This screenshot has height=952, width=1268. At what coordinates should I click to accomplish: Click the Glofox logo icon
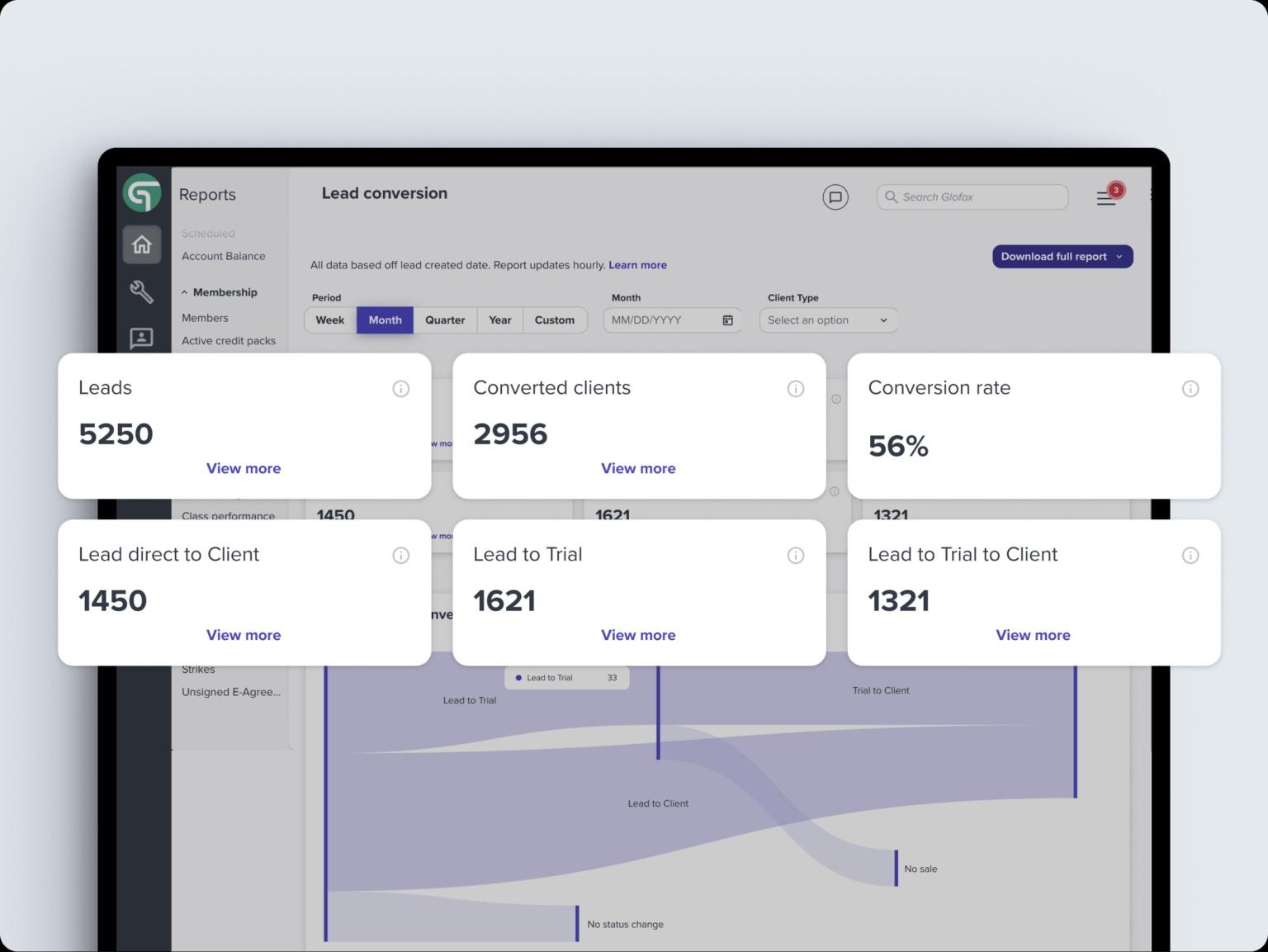coord(142,194)
